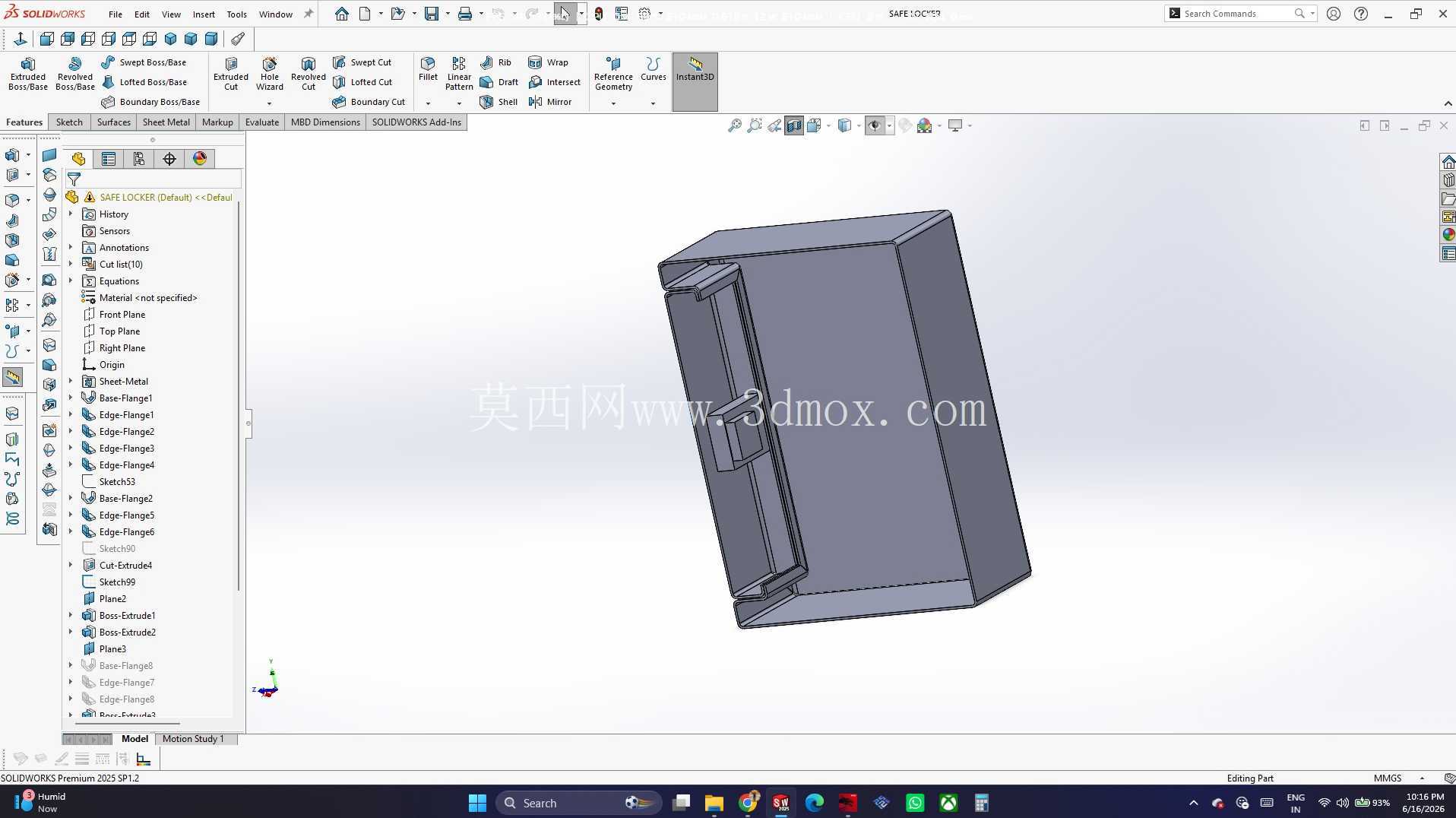Select the Linear Pattern tool

click(x=459, y=74)
